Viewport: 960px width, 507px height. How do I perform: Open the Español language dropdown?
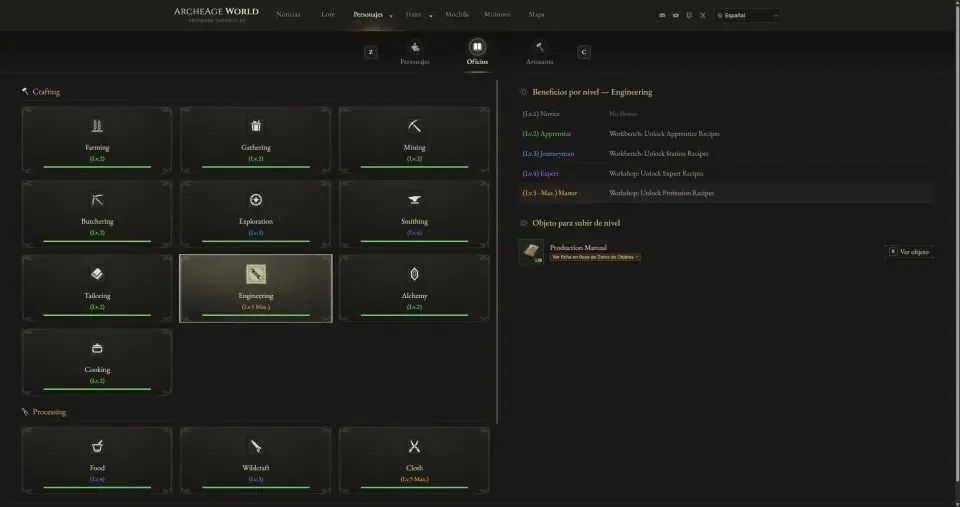click(x=747, y=15)
